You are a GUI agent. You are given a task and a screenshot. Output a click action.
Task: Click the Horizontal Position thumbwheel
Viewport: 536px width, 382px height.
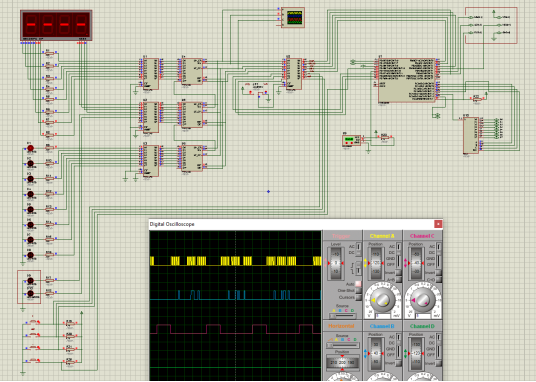[342, 362]
